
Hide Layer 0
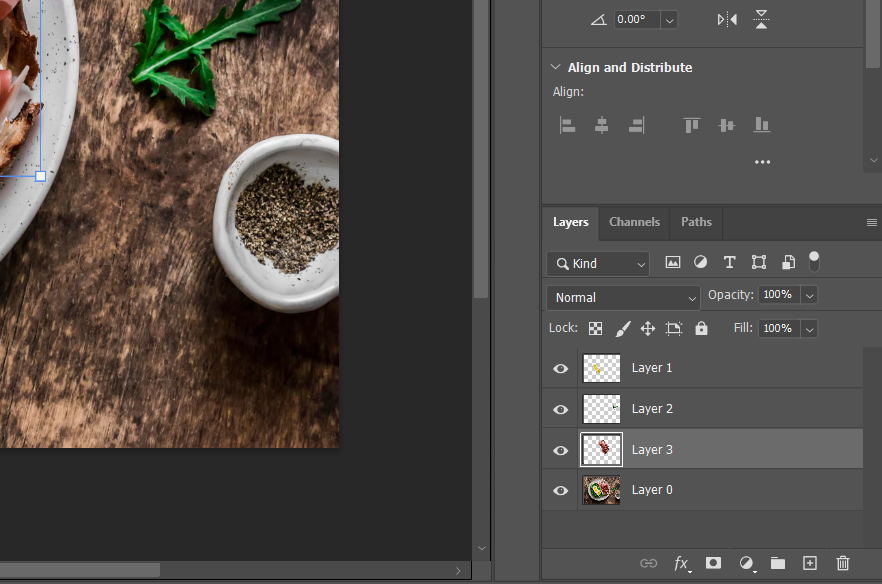tap(559, 490)
